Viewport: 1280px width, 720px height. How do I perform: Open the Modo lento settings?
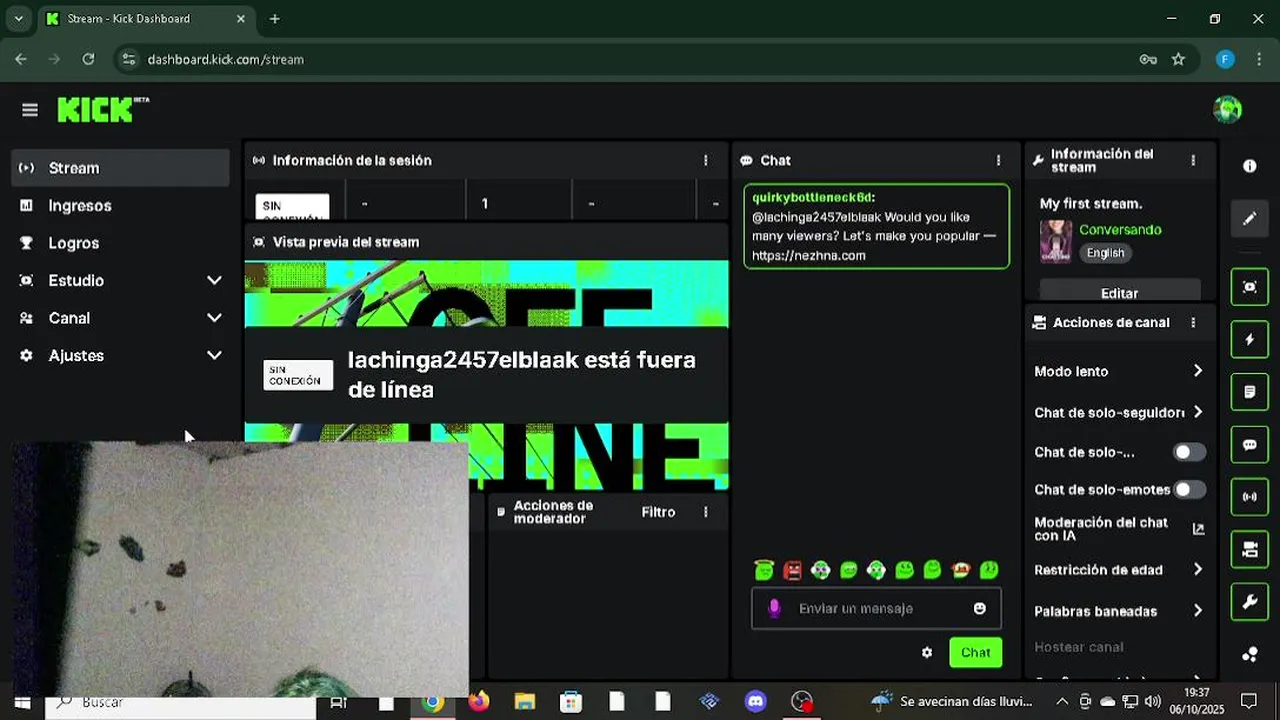1120,371
